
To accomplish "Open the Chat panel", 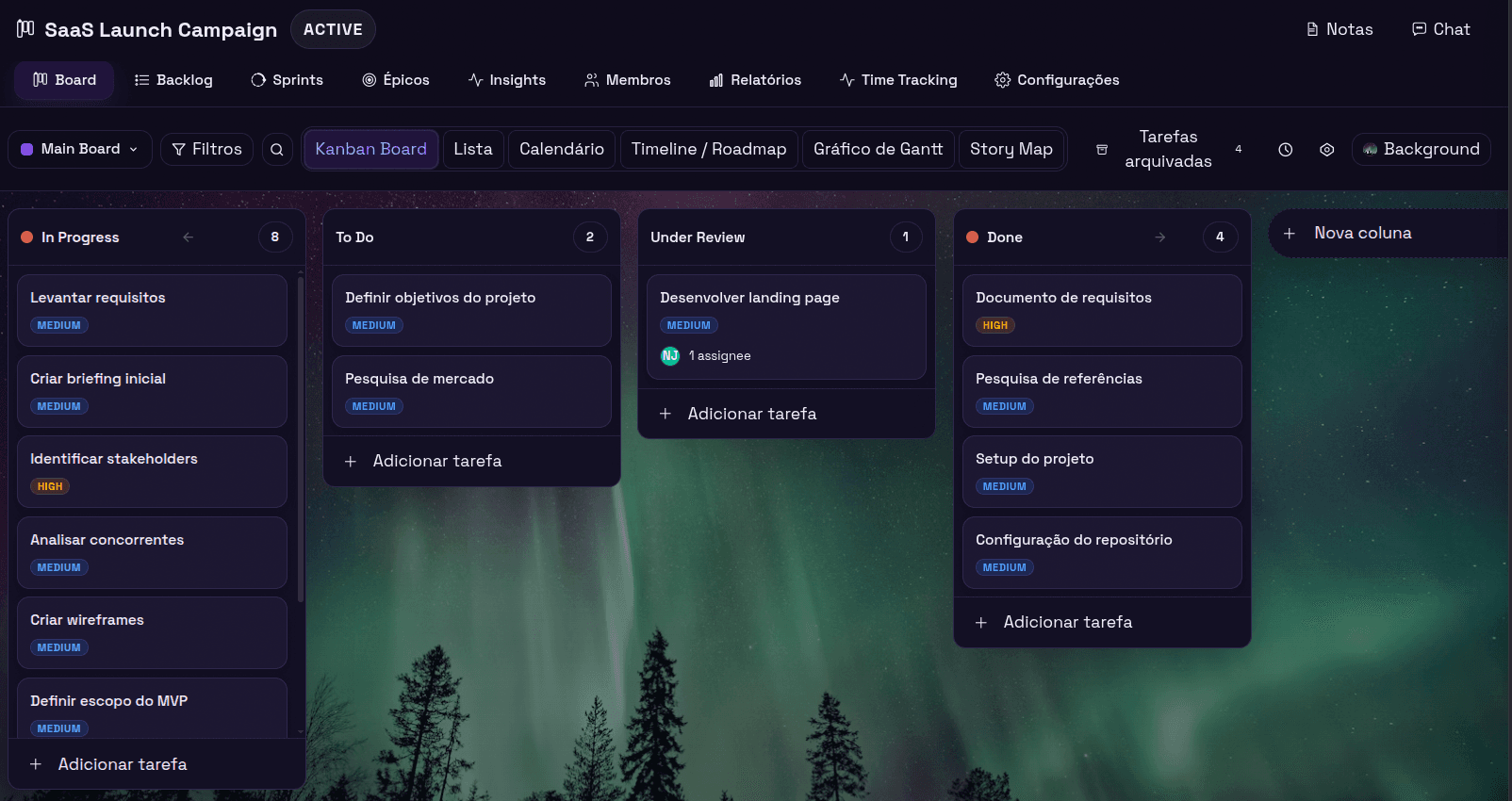I will pos(1440,29).
